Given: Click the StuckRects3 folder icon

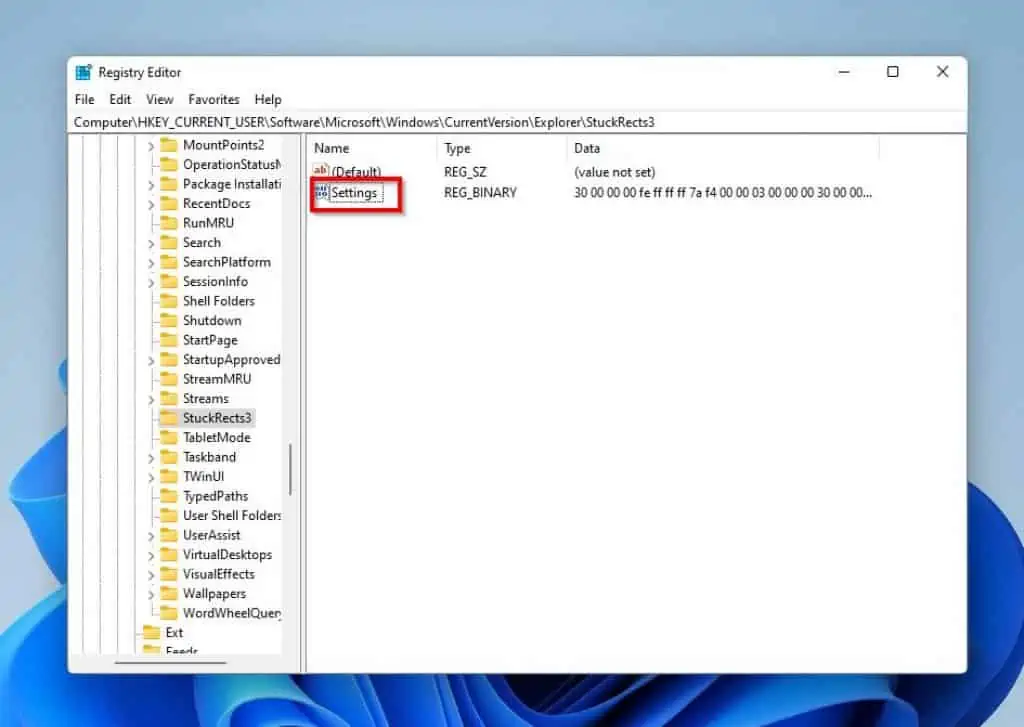Looking at the screenshot, I should pos(167,418).
